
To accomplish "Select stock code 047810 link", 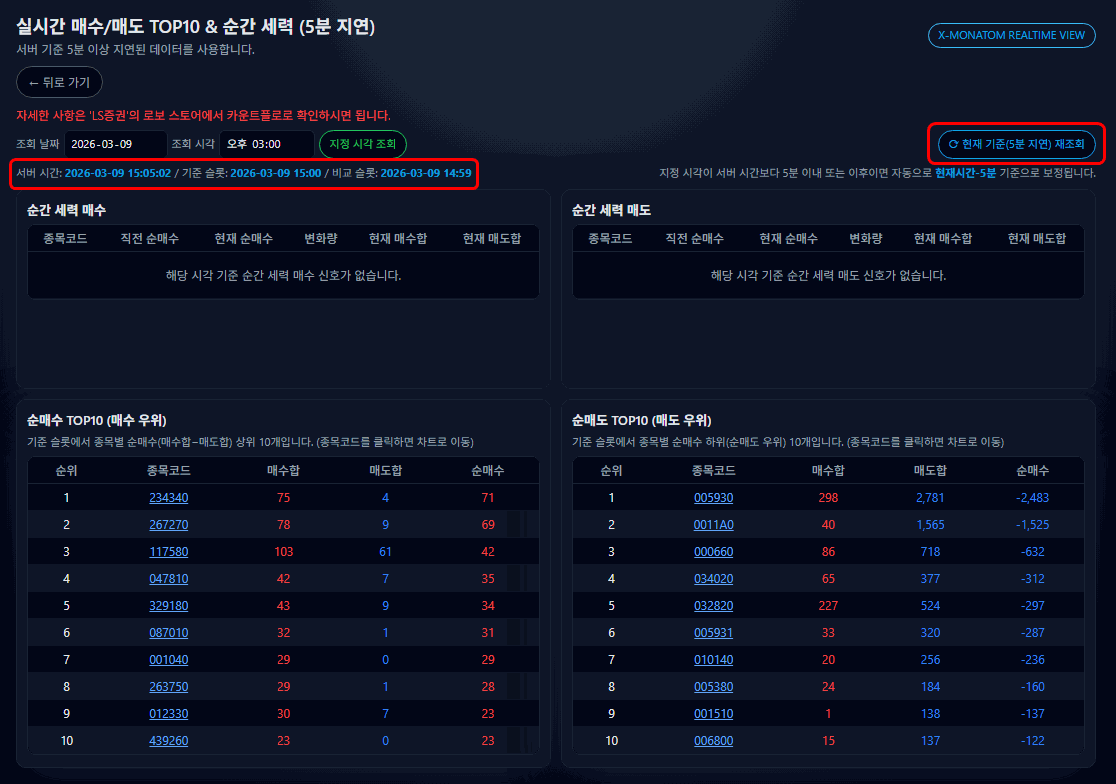I will click(x=168, y=579).
